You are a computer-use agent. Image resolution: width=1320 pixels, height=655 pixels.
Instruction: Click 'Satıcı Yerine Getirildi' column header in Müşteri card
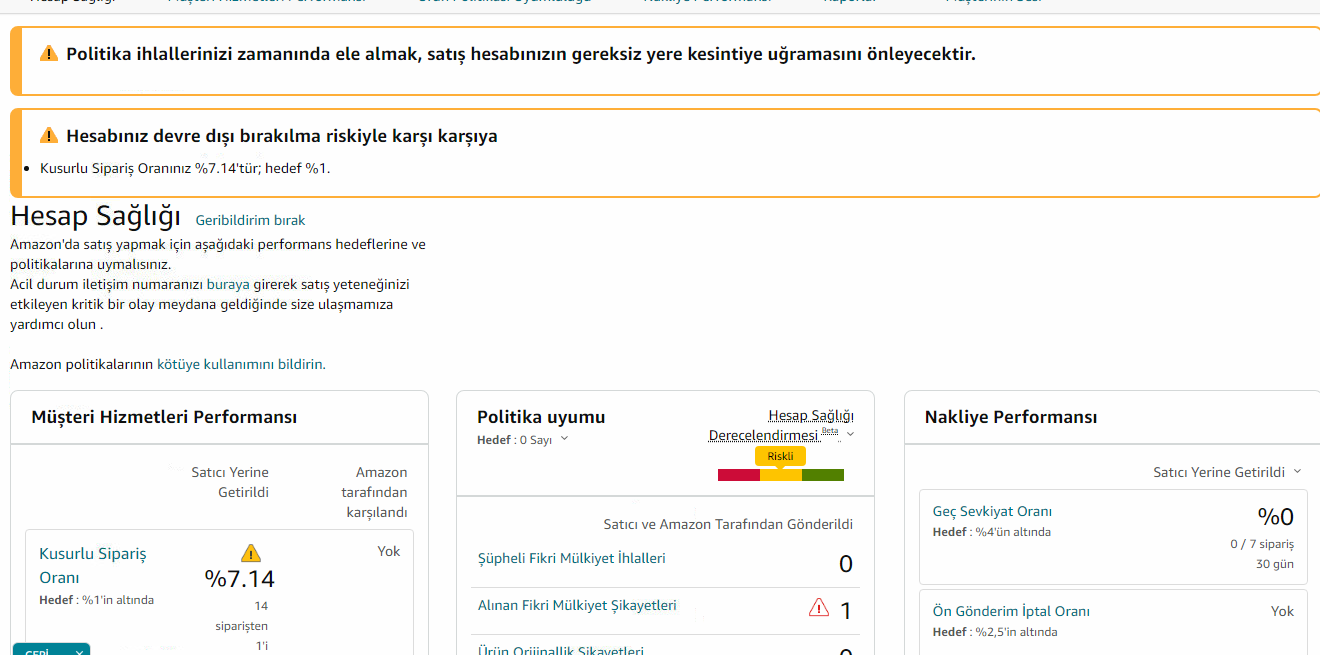pyautogui.click(x=230, y=482)
